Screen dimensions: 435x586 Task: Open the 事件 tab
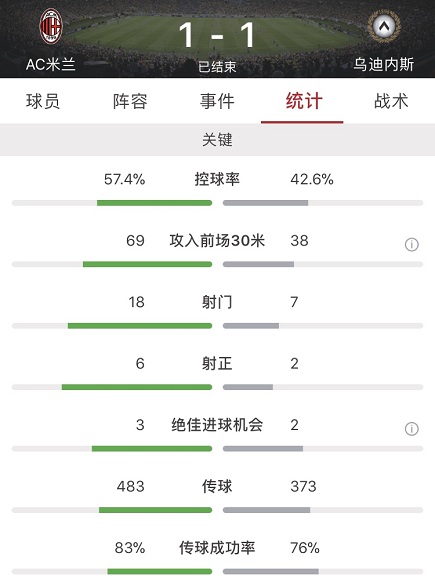pyautogui.click(x=217, y=101)
